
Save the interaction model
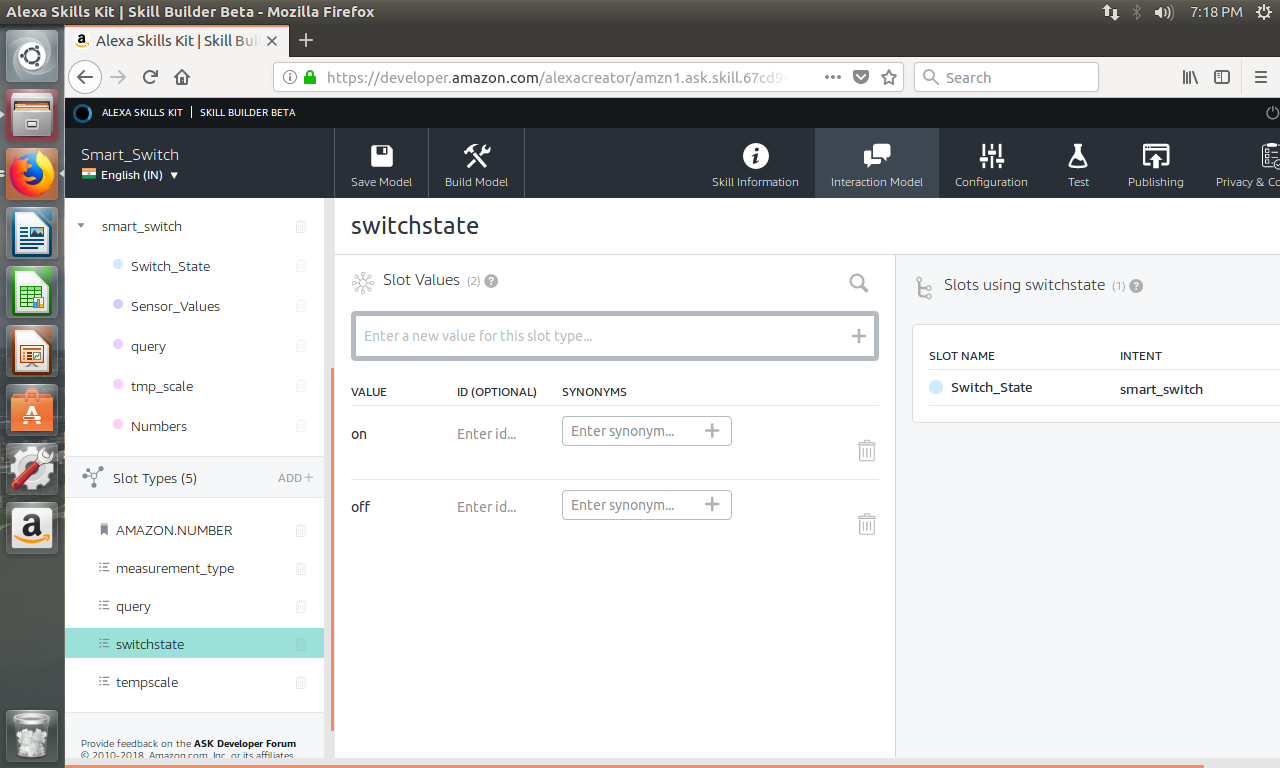tap(381, 165)
